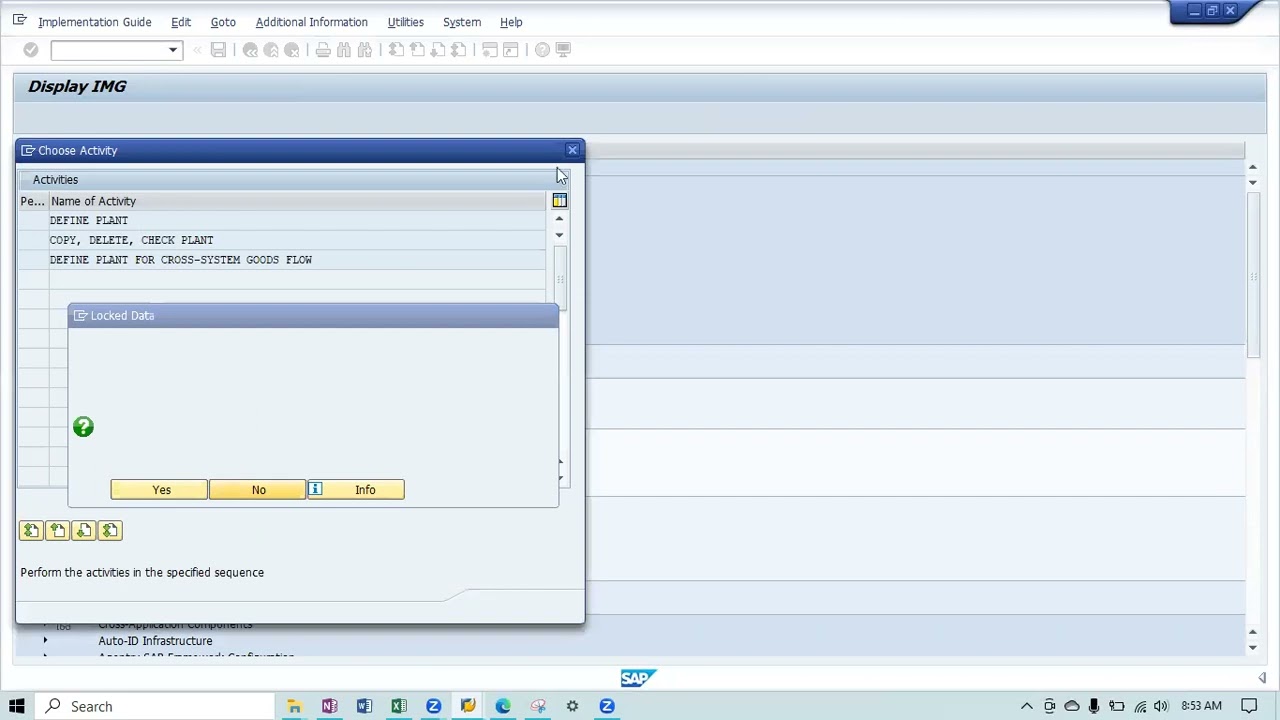Open Microsoft Edge from the taskbar
1280x720 pixels.
(503, 706)
